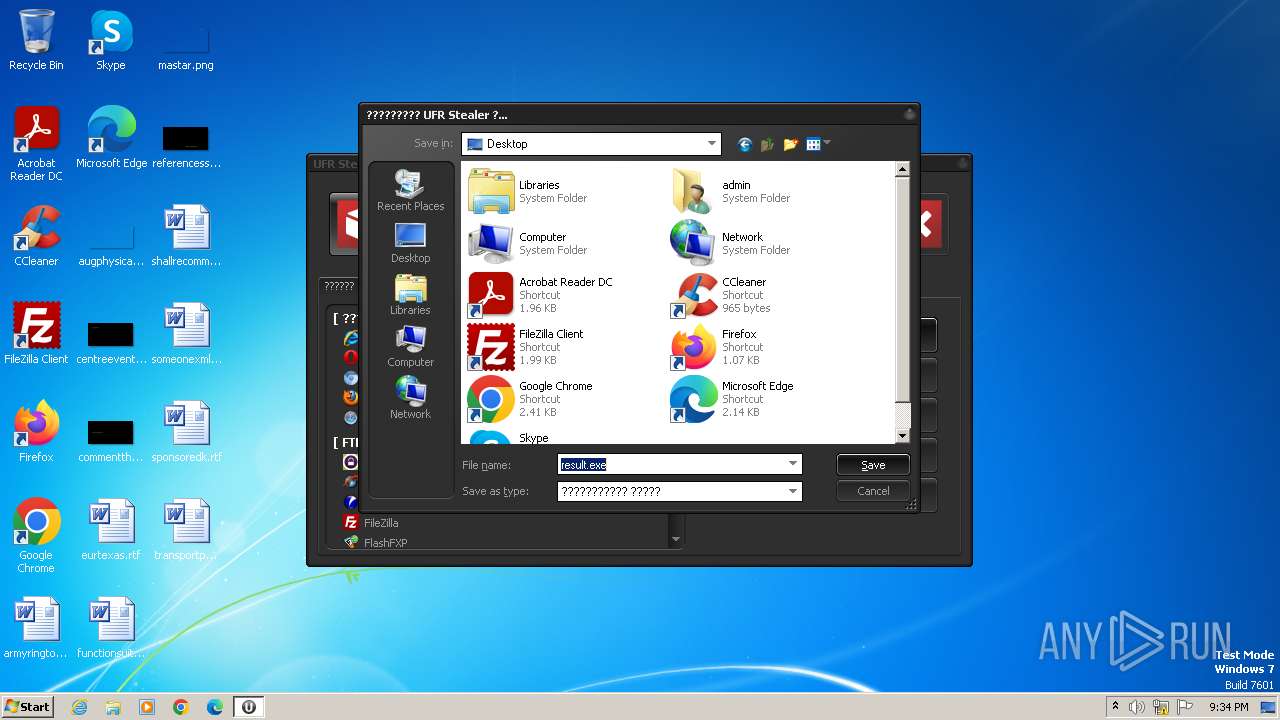The height and width of the screenshot is (720, 1280).
Task: Click the Up One Level icon
Action: tap(767, 144)
